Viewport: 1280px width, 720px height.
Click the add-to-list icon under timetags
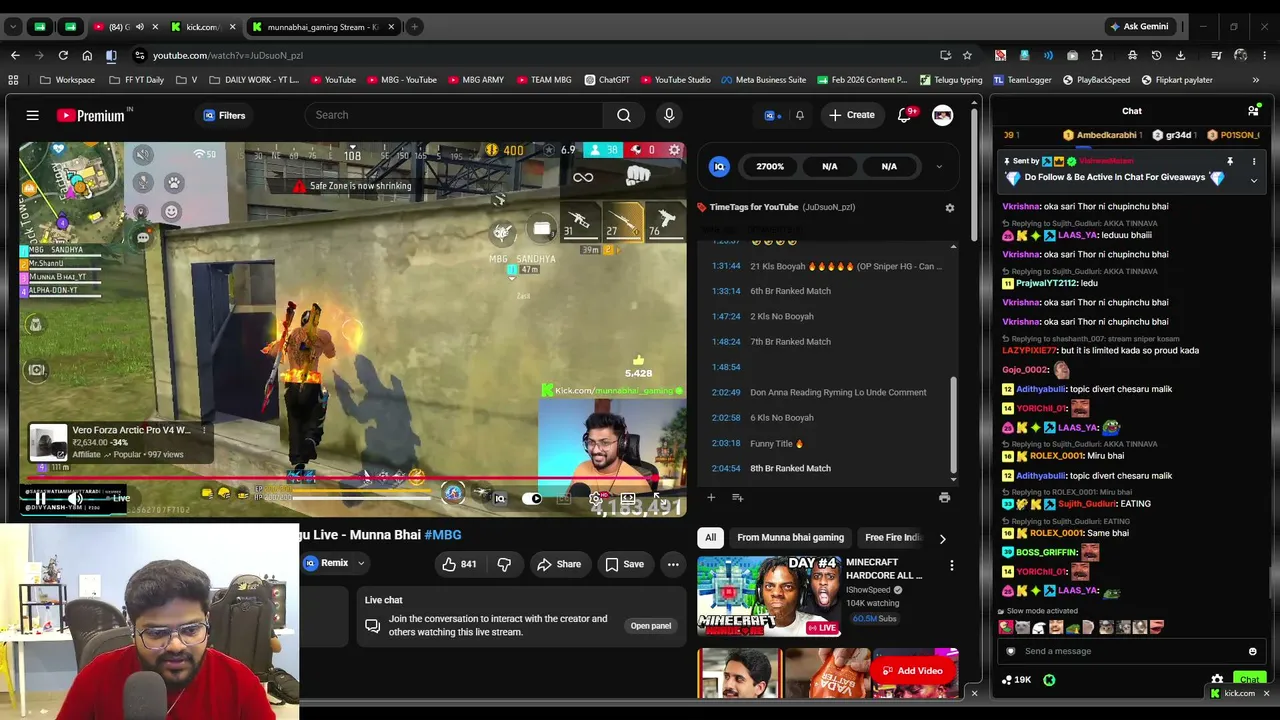tap(737, 497)
